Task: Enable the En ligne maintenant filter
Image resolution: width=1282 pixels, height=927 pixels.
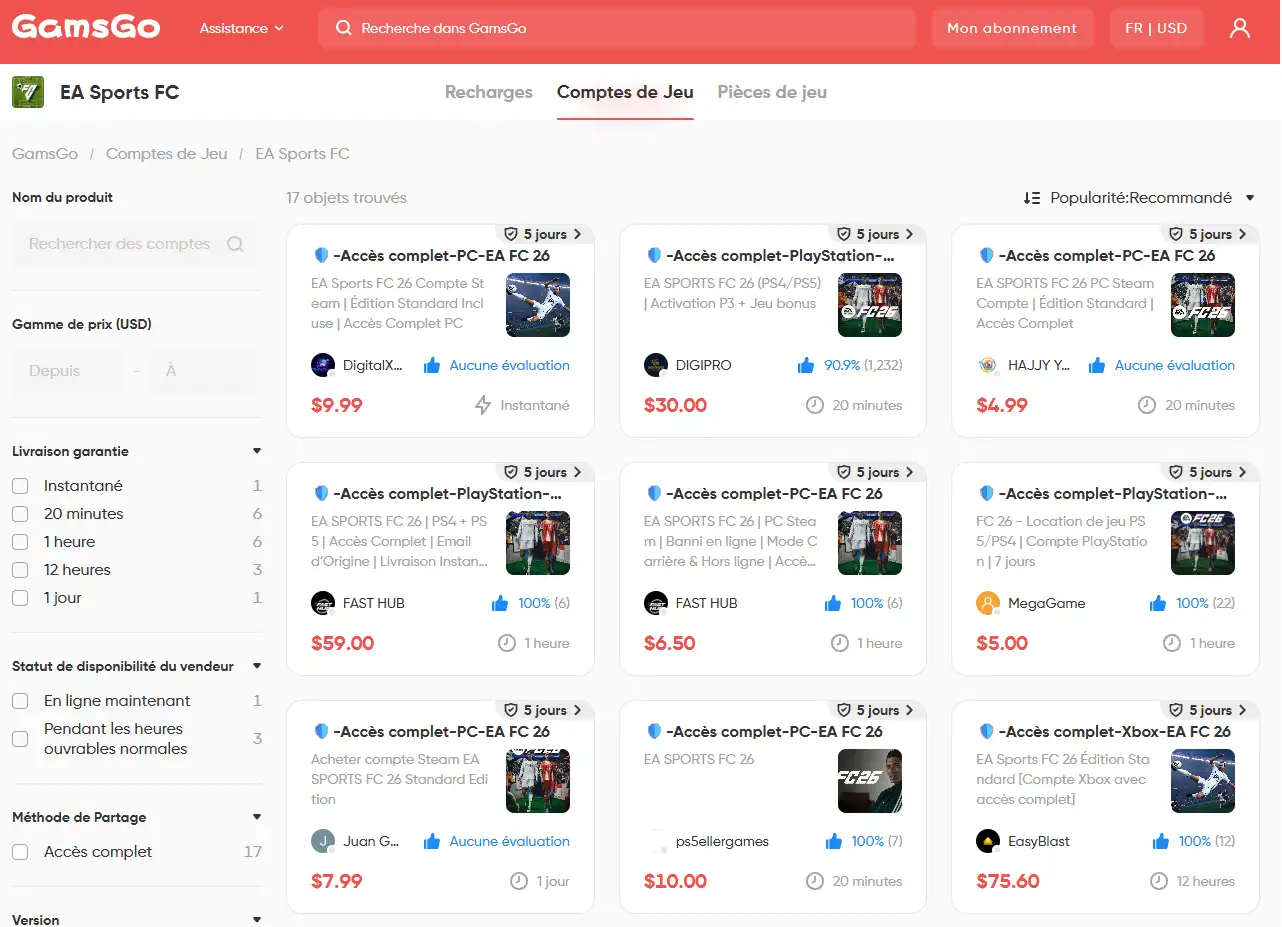Action: (x=20, y=701)
